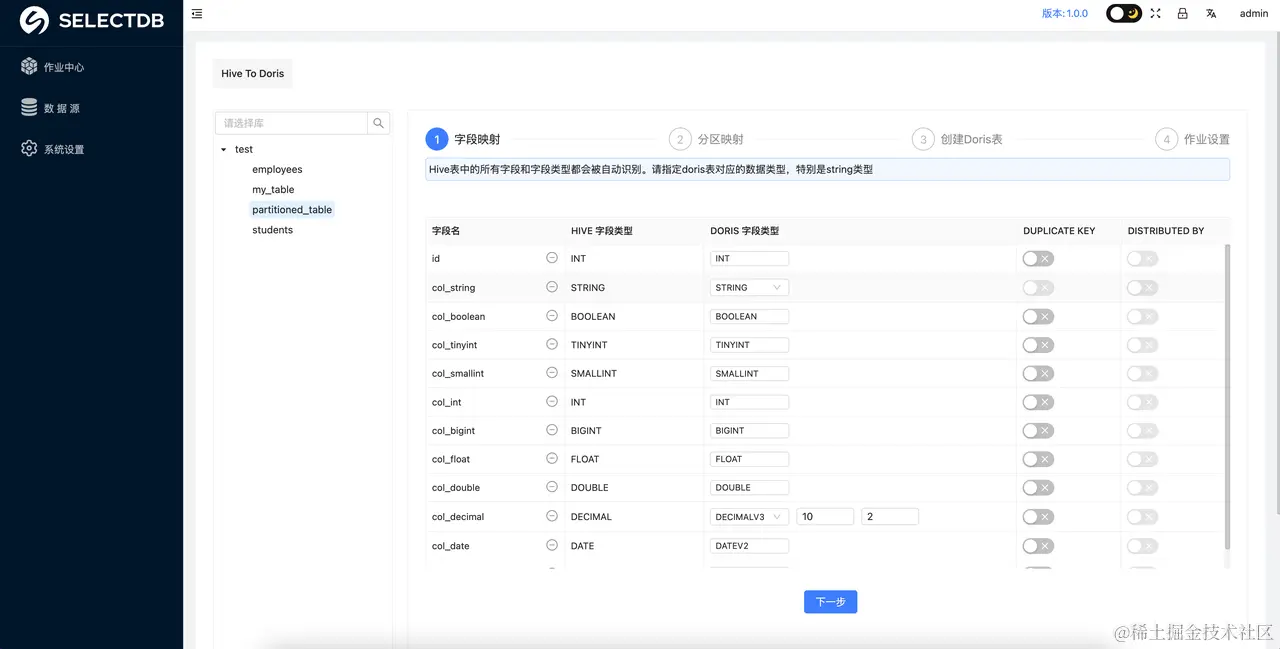Click the DISTRIBUTED BY column header
Screen dimensions: 1280x649
click(x=1166, y=231)
